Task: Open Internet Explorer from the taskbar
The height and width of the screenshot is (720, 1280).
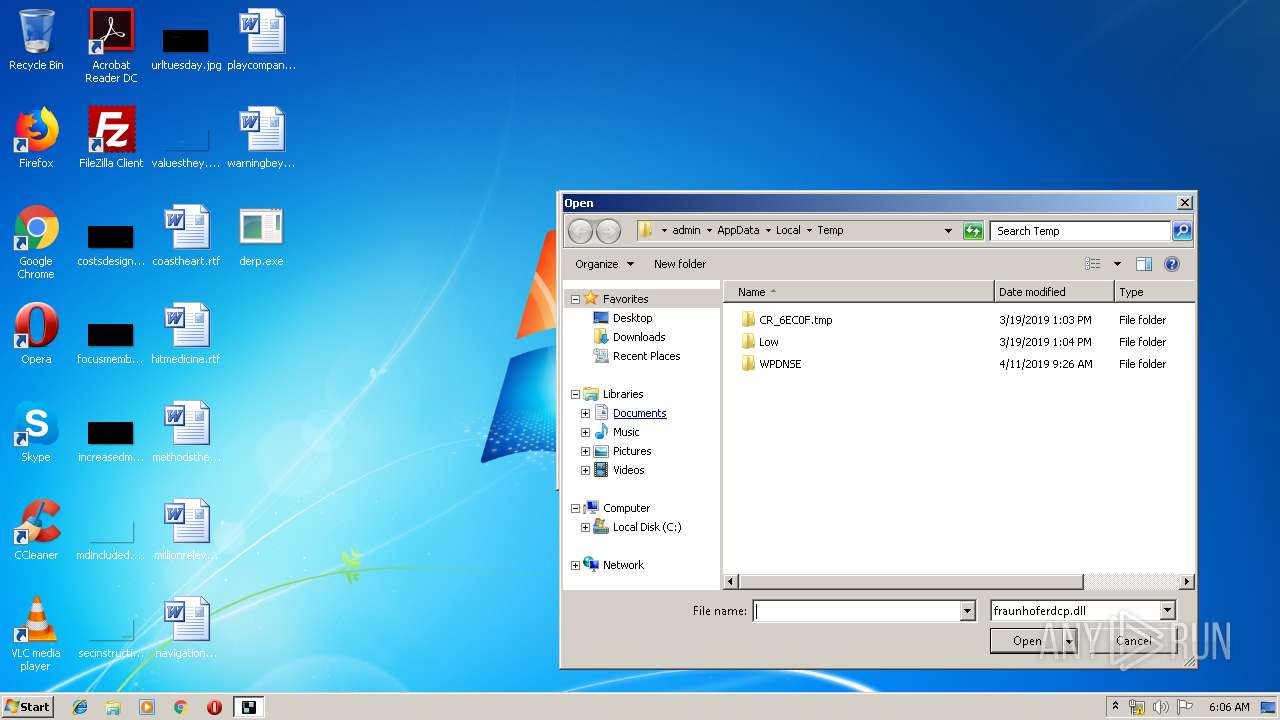Action: (80, 707)
